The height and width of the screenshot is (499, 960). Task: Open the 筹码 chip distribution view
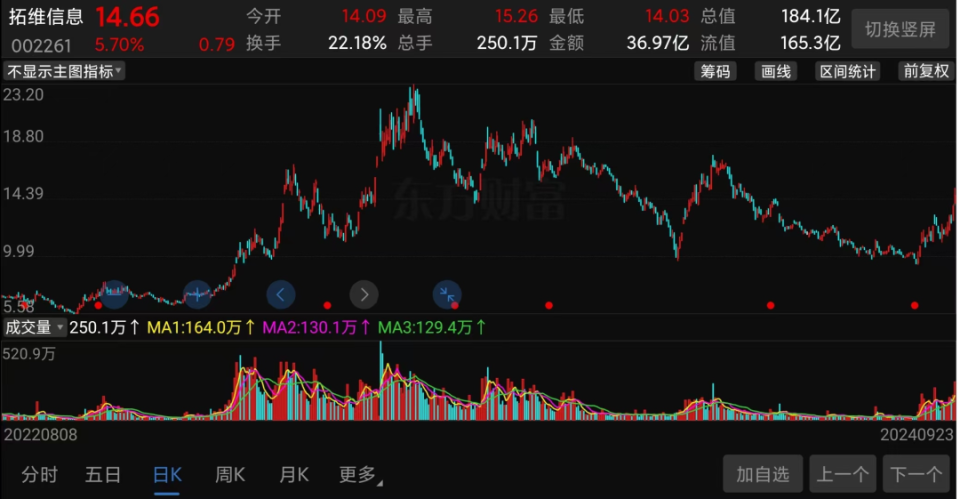pos(715,72)
